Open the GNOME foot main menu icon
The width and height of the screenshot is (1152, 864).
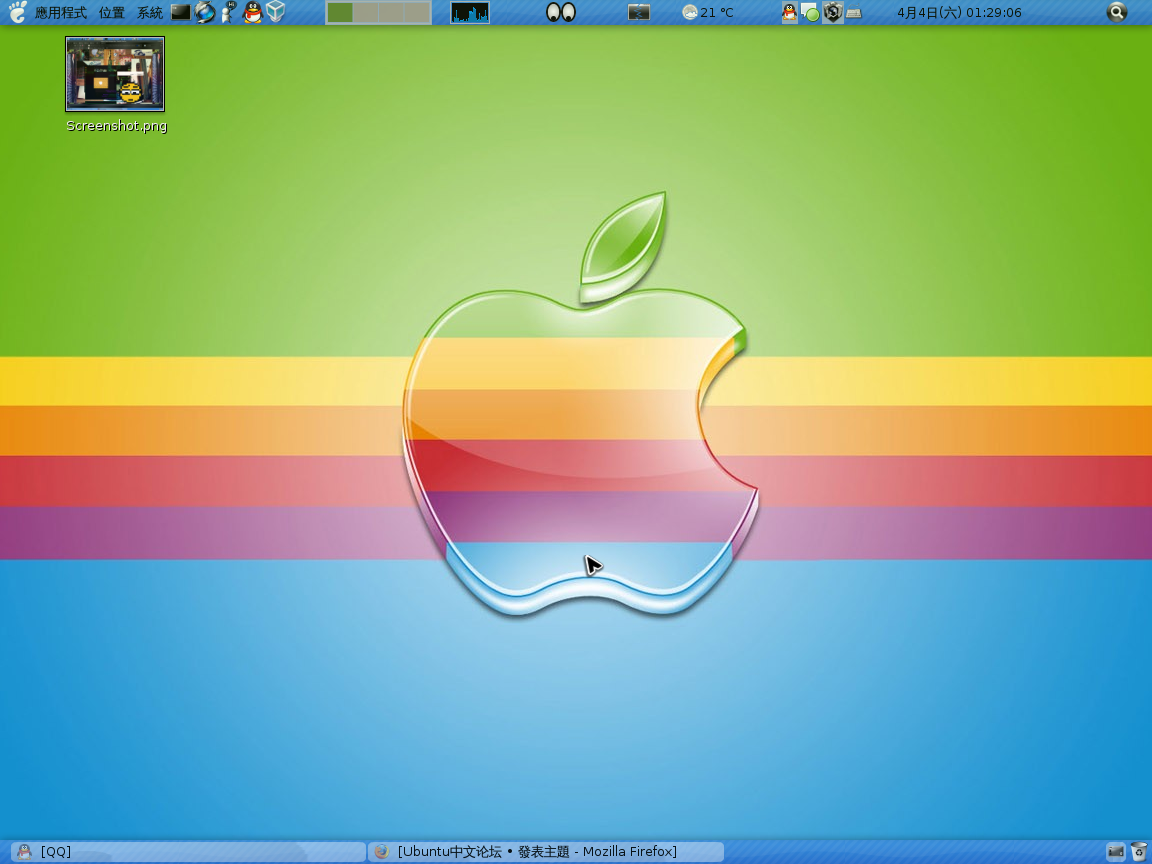pyautogui.click(x=17, y=12)
